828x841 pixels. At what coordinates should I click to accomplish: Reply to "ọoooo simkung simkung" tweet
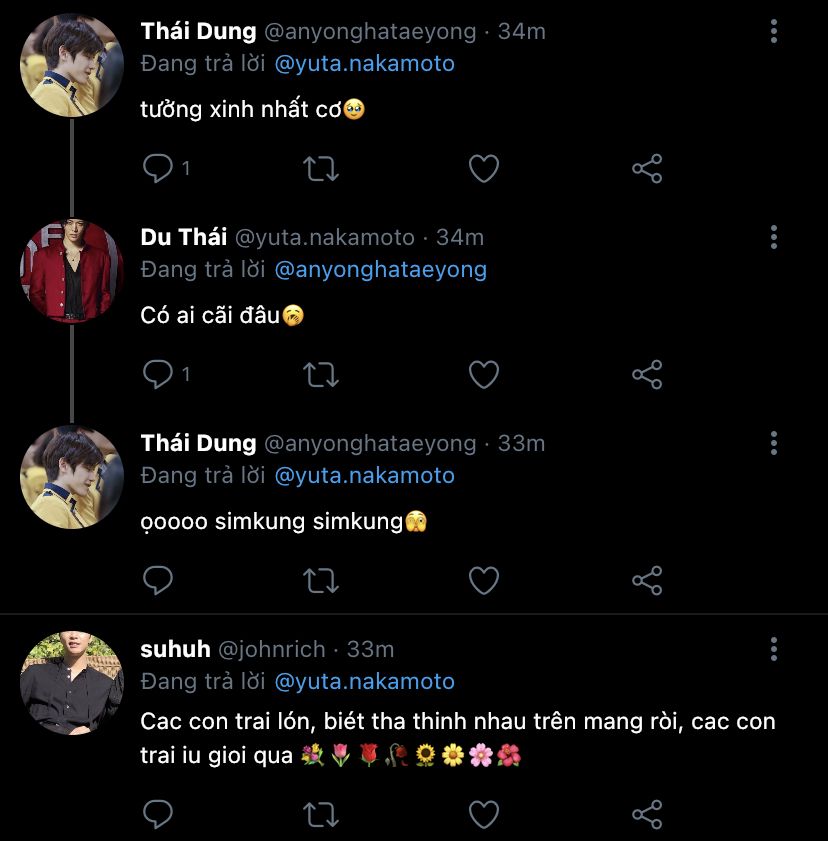pyautogui.click(x=158, y=580)
